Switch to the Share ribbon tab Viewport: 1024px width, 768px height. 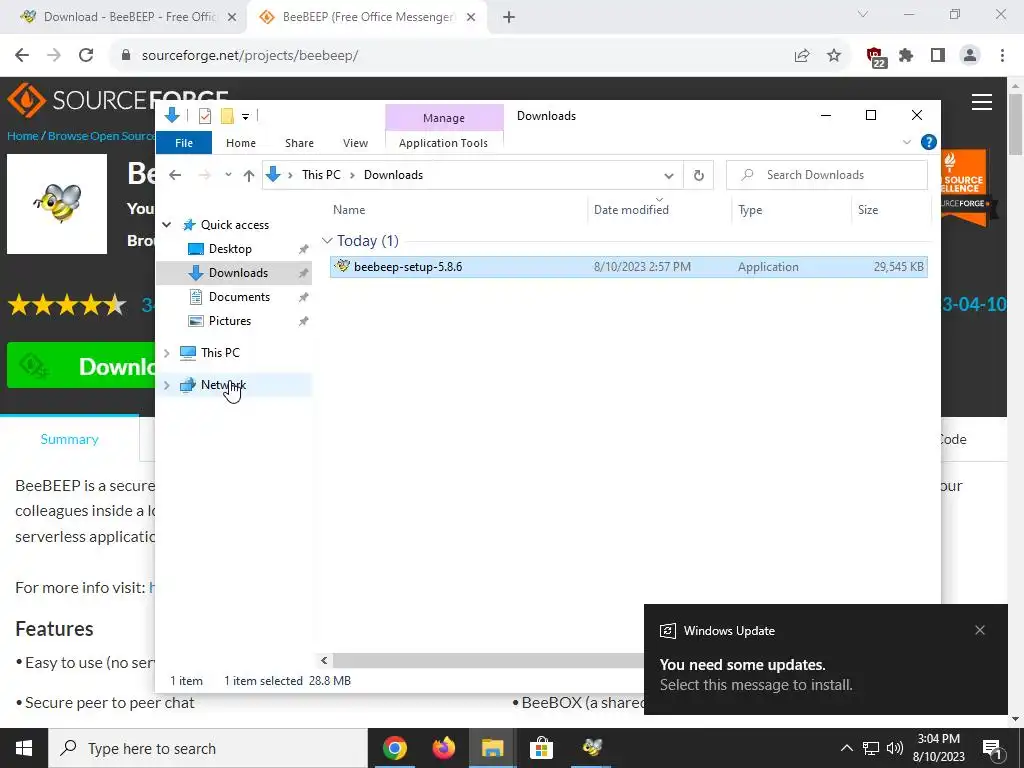(299, 143)
